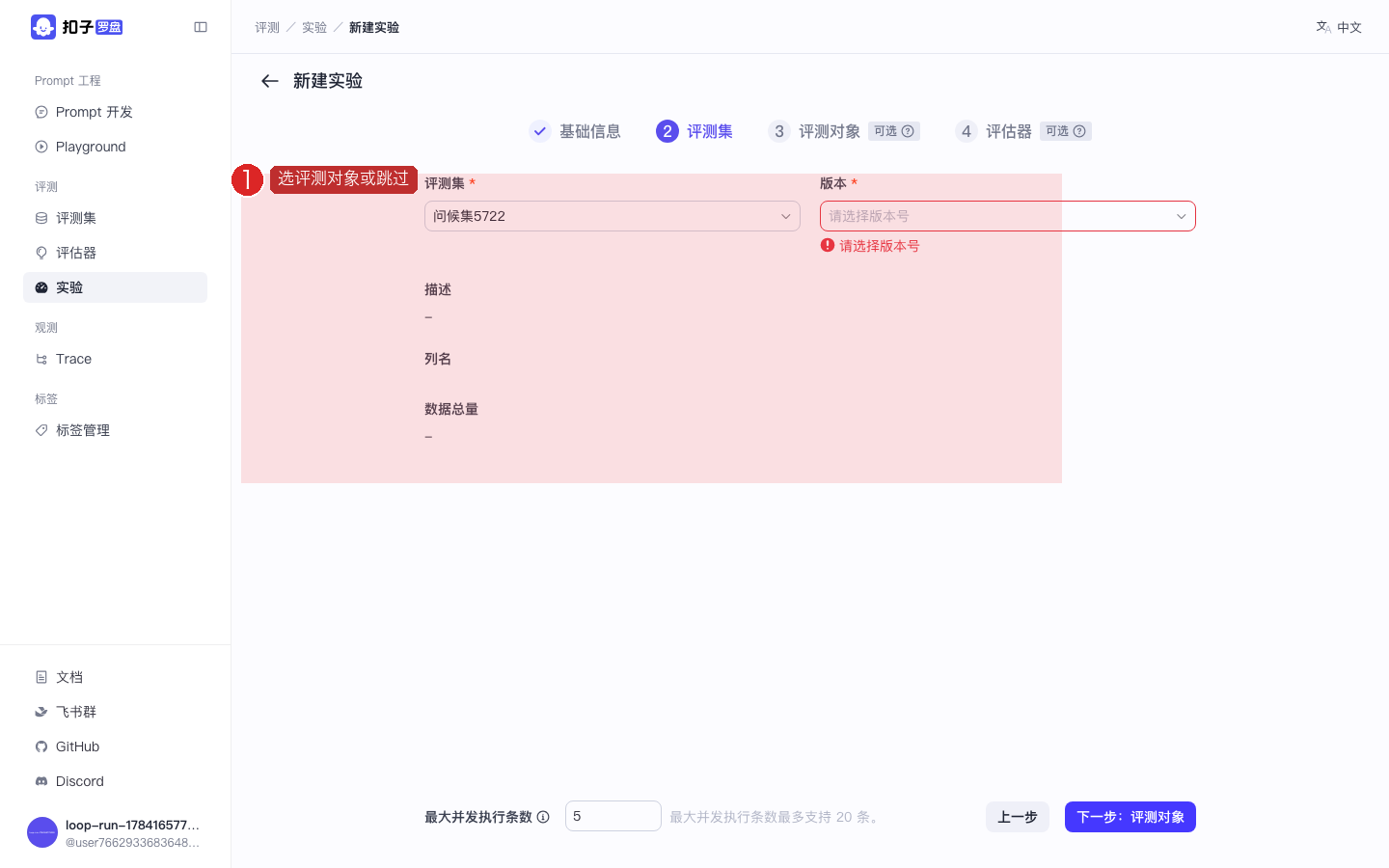Open the 文档 link
Image resolution: width=1389 pixels, height=868 pixels.
click(115, 677)
